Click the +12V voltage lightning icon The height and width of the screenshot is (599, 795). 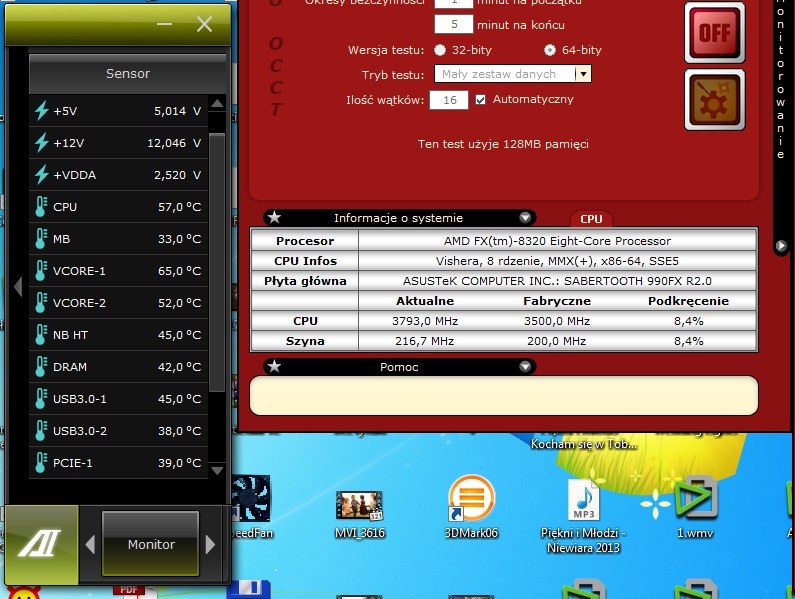click(x=42, y=143)
